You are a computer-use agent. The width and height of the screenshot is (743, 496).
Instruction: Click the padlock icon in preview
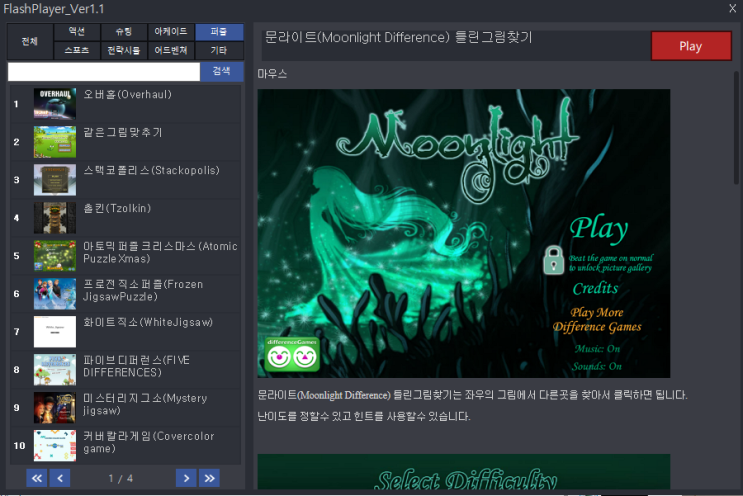tap(553, 260)
